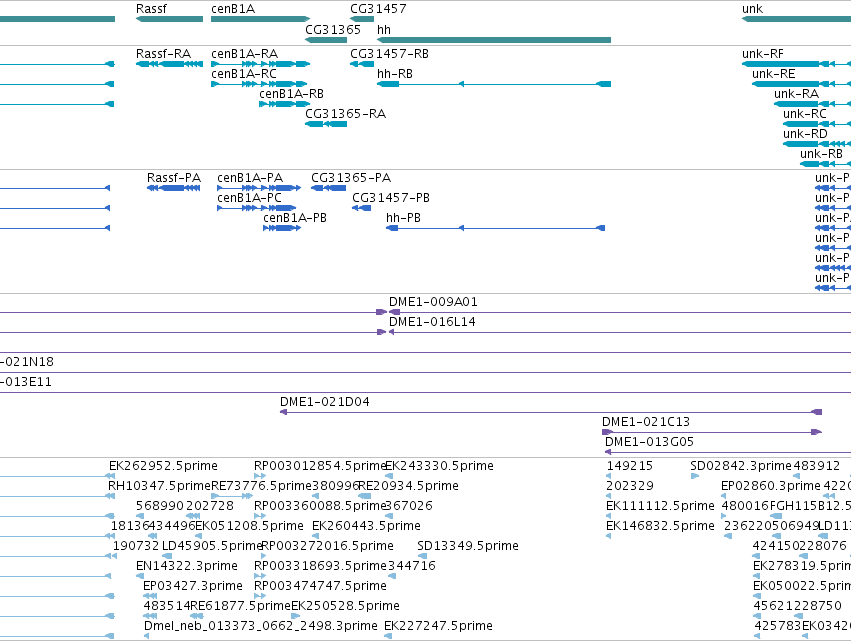The image size is (851, 641).
Task: Select the DME1-016L14 clone label
Action: (x=432, y=322)
